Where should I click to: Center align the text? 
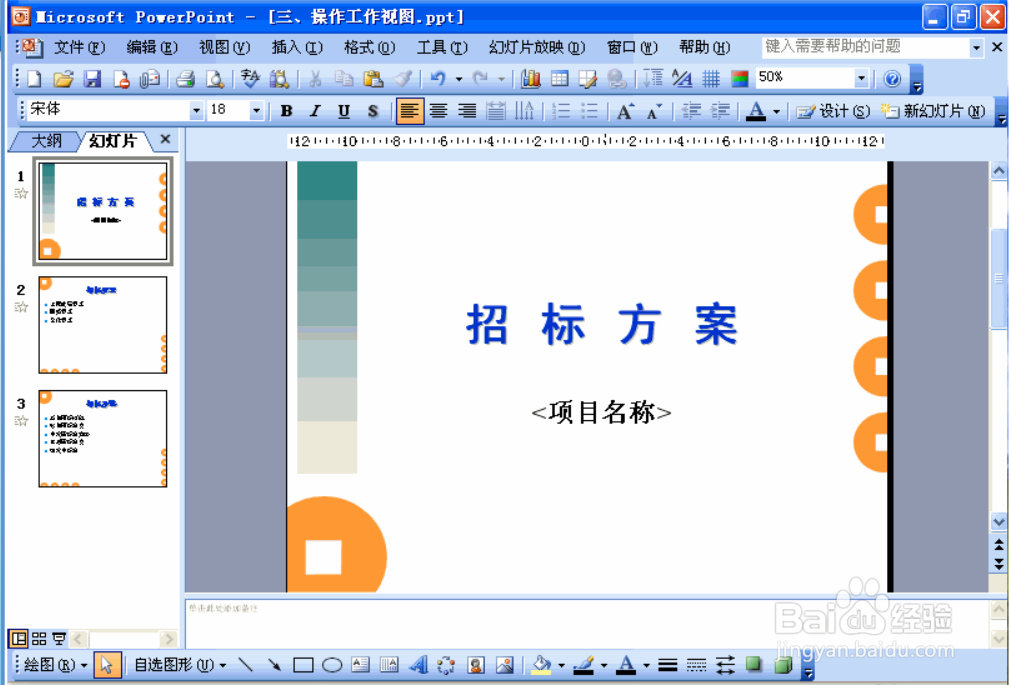pyautogui.click(x=439, y=111)
